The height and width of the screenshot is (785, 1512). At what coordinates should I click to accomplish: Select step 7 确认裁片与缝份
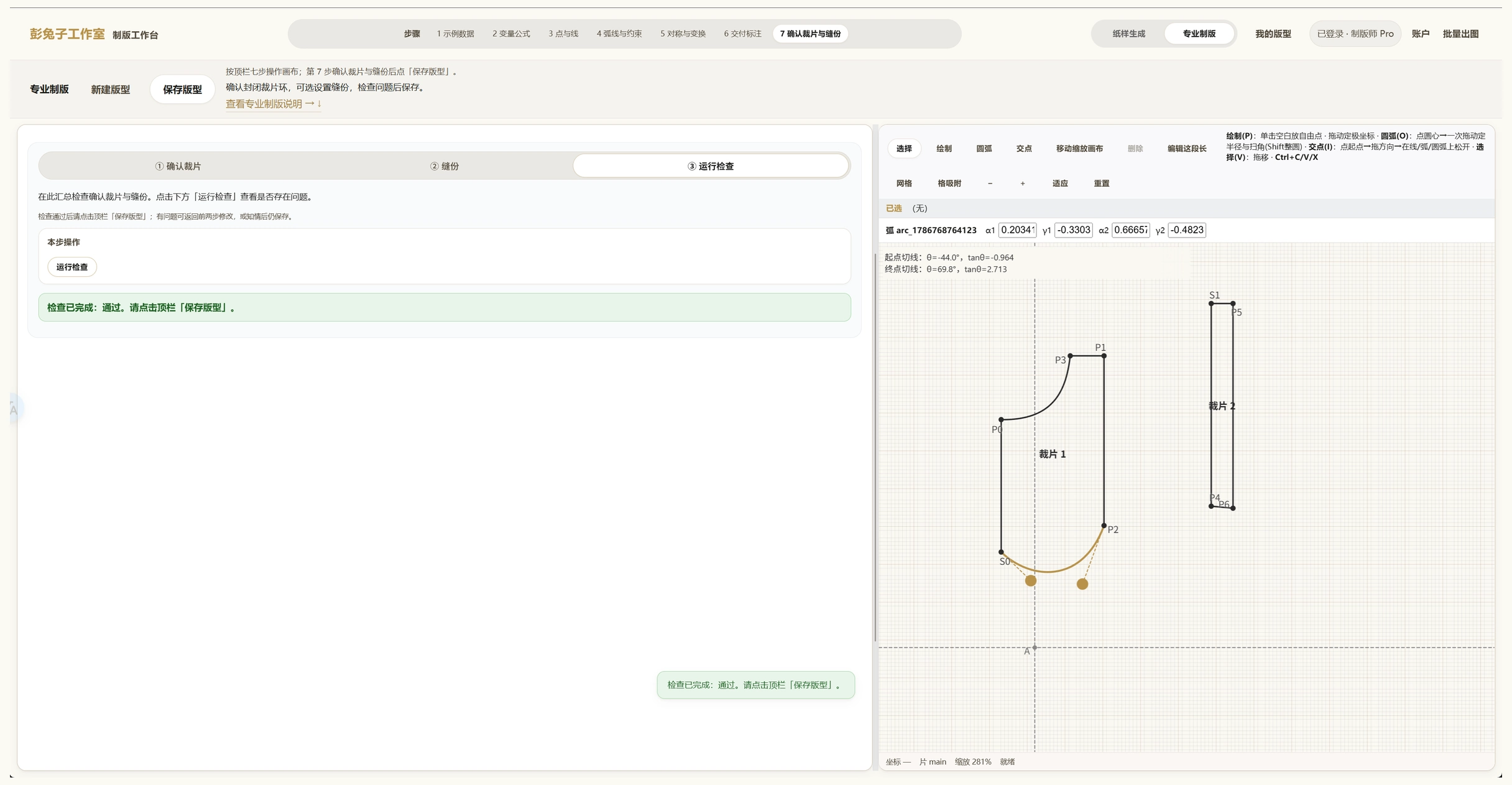810,34
